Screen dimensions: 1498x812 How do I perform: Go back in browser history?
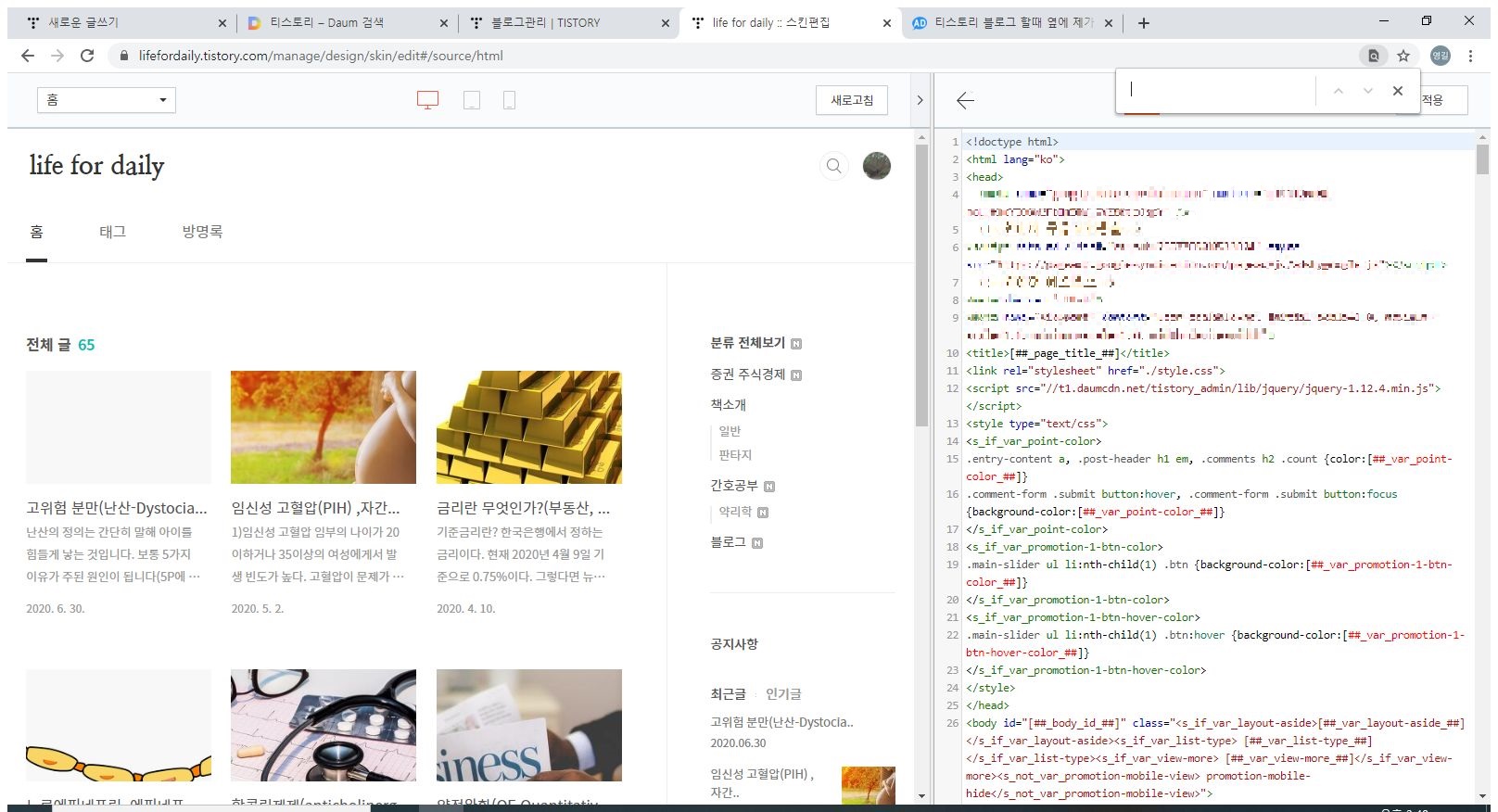pos(28,56)
